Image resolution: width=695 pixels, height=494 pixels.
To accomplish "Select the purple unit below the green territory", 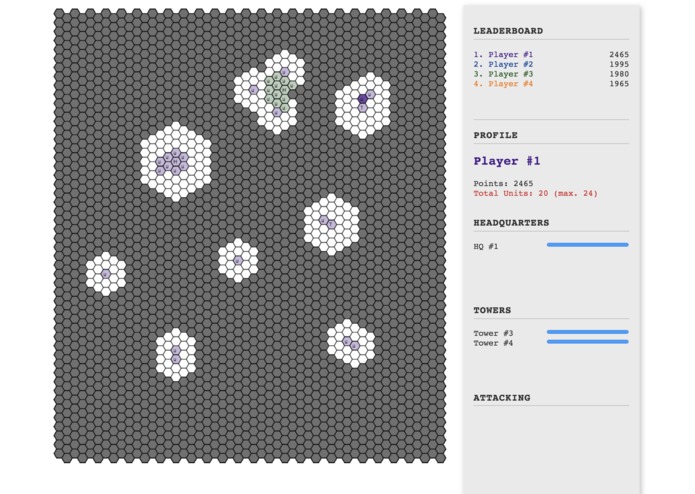I will click(277, 112).
